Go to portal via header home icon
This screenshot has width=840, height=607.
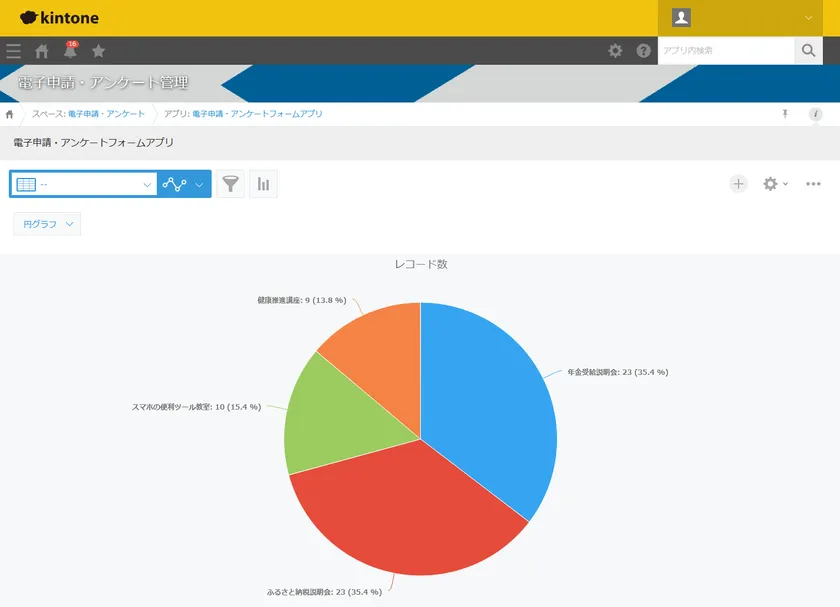pos(42,51)
